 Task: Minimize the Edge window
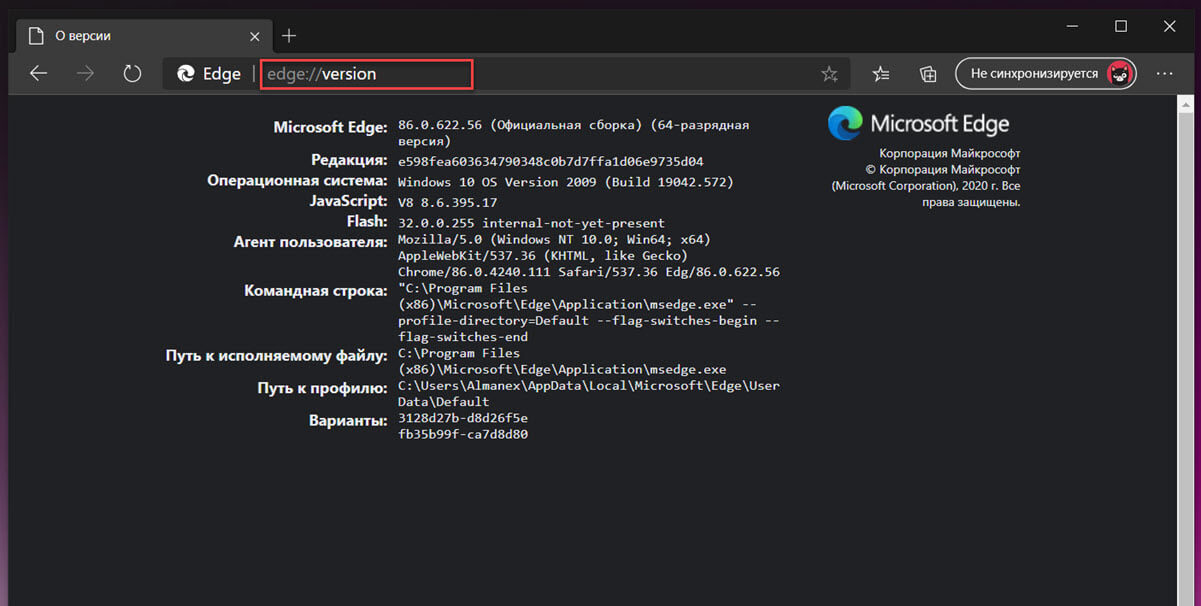(x=1073, y=26)
